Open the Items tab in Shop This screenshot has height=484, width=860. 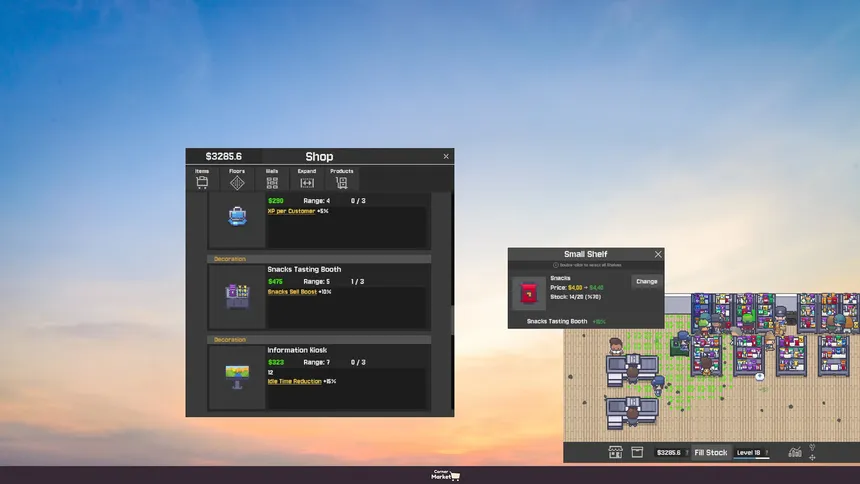tap(202, 178)
